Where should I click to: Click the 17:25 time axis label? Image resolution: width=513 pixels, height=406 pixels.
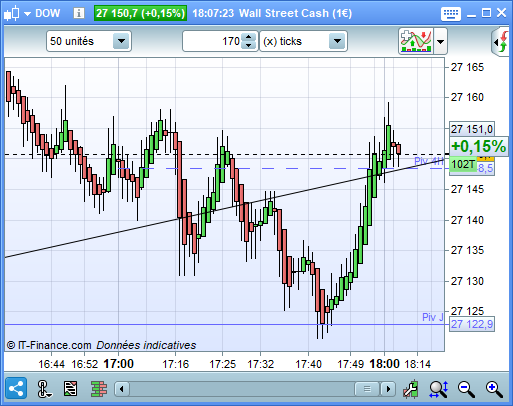point(222,364)
